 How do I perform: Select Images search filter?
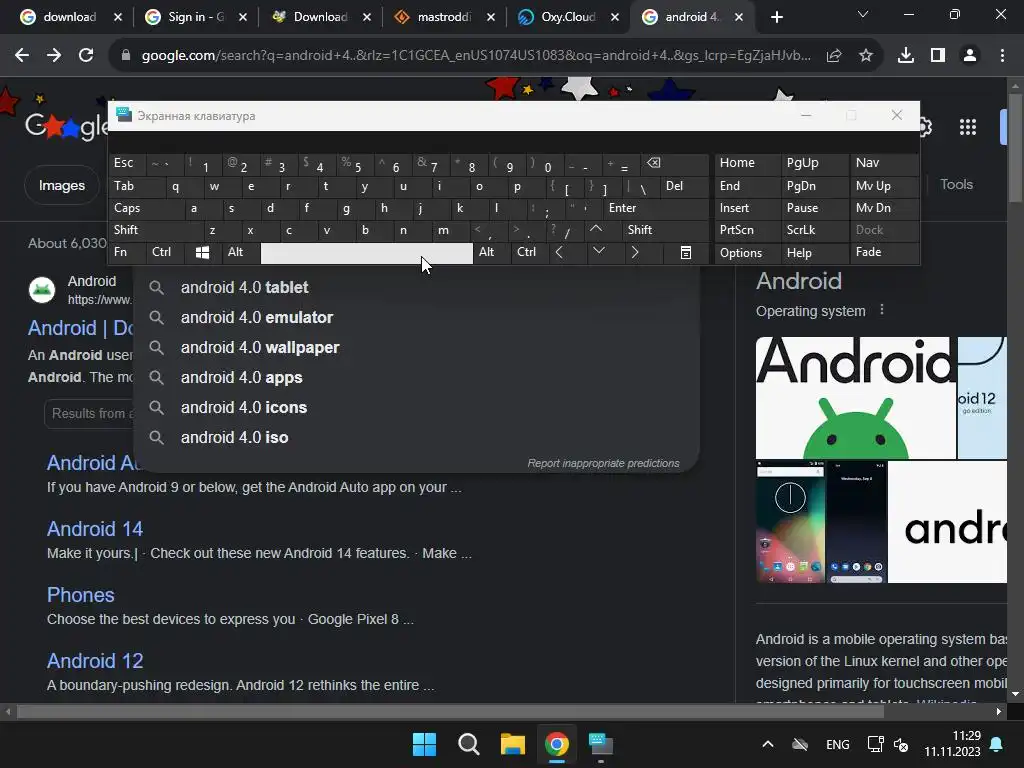(x=61, y=185)
